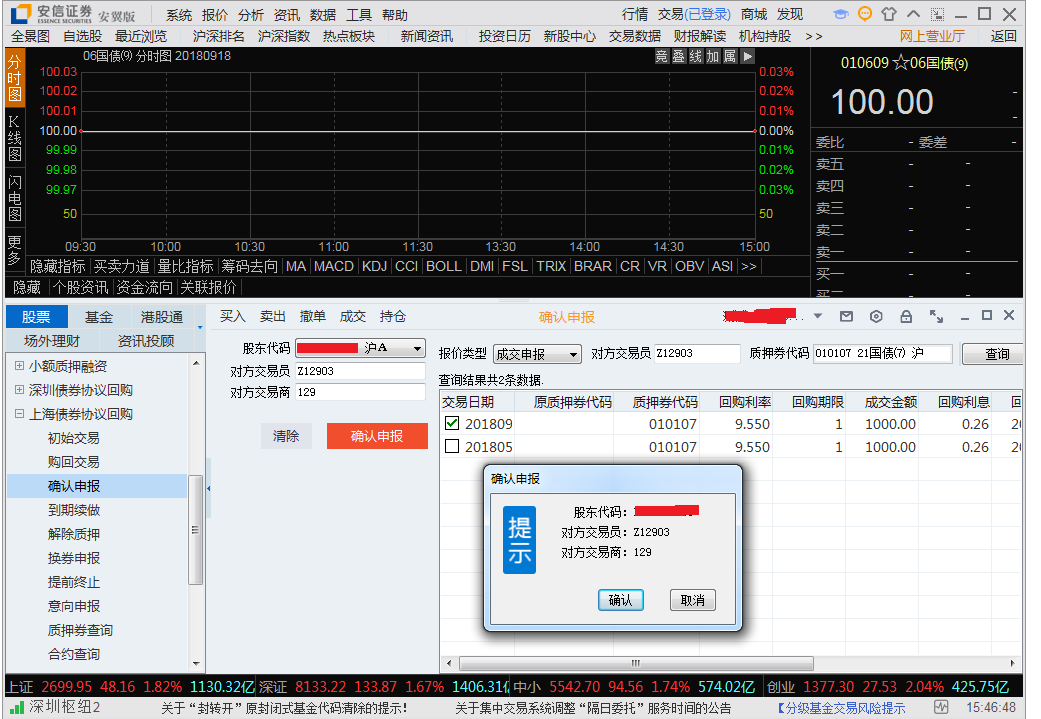Collapse the toolbar with the up chevron
1041x719 pixels.
(914, 14)
